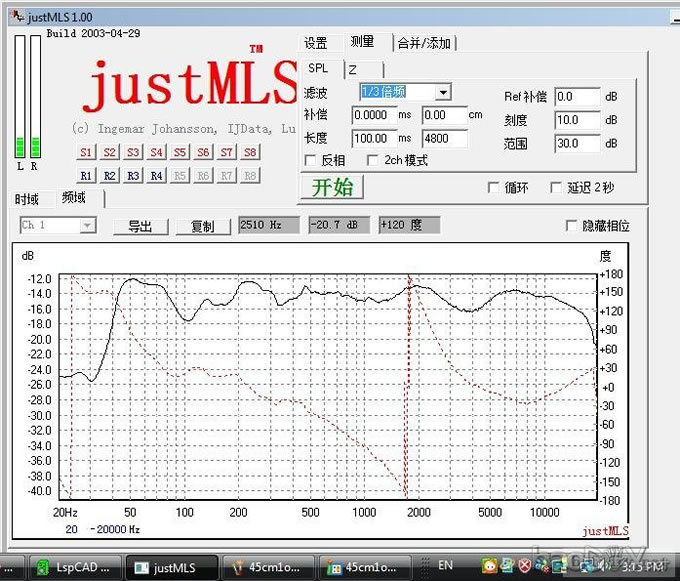Image resolution: width=680 pixels, height=581 pixels.
Task: Switch to the 时域 time domain tab
Action: 28,199
